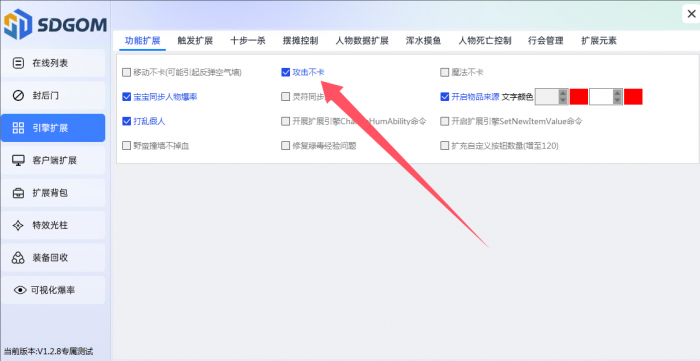
Task: Open 在线列表 list icon in sidebar
Action: pos(53,63)
